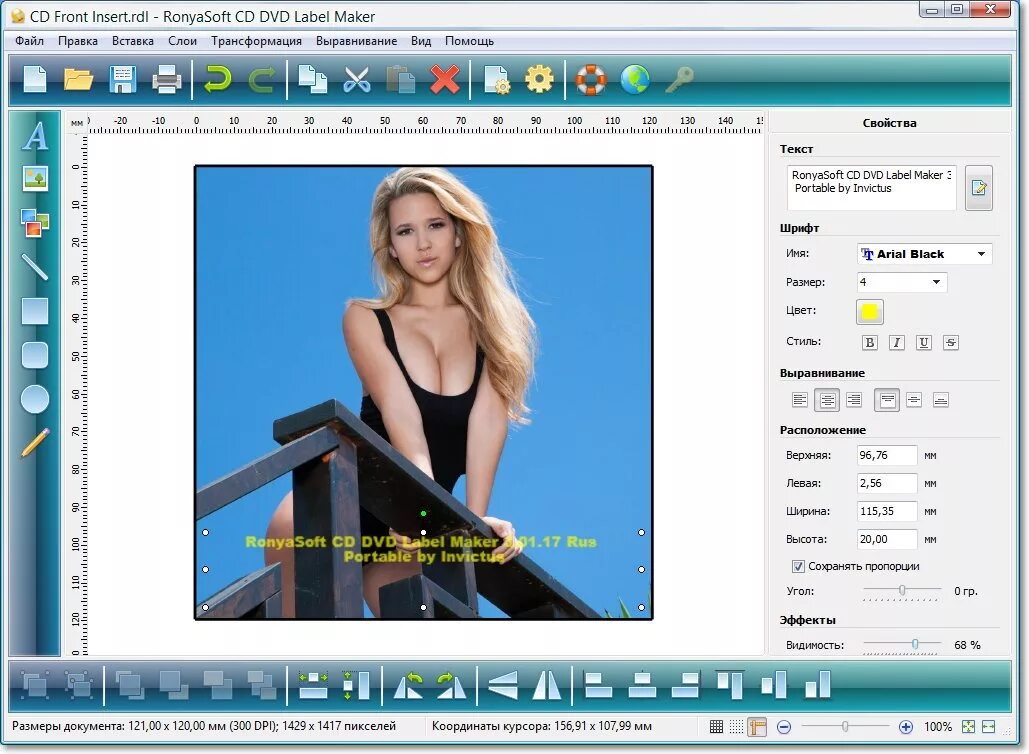Set text alignment to center
The image size is (1029, 754).
(x=827, y=400)
